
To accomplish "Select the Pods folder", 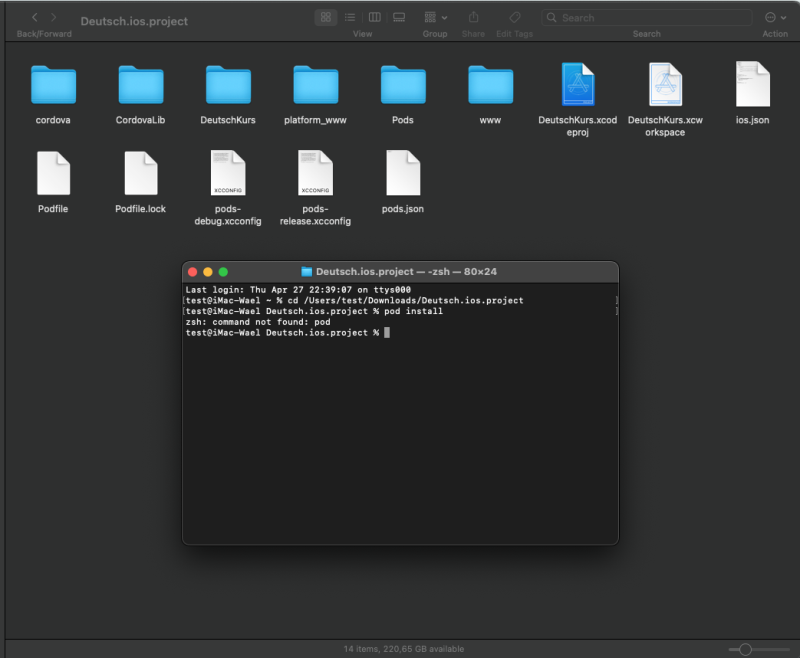I will click(x=403, y=85).
